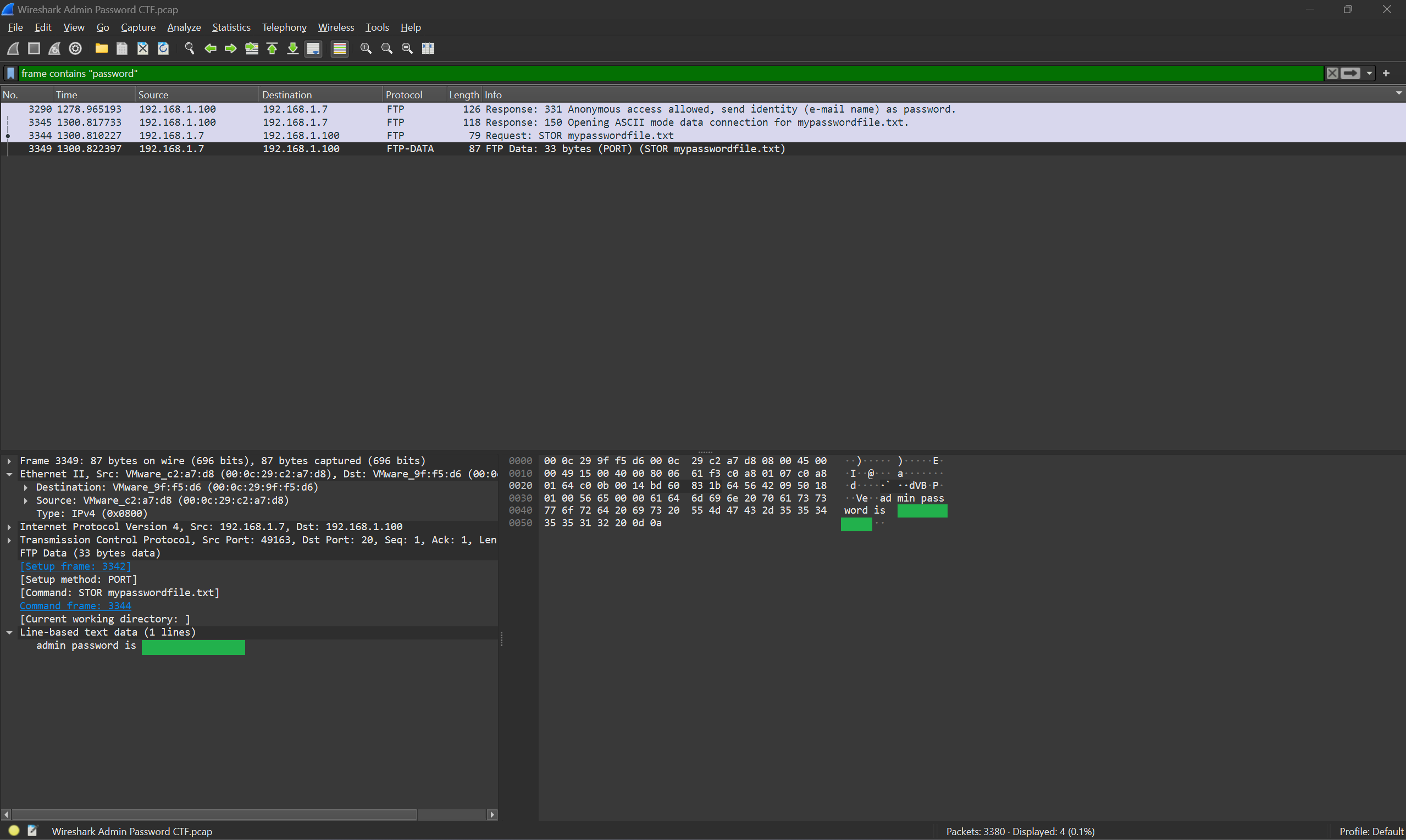This screenshot has height=840, width=1406.
Task: Sort by the Destination column header
Action: click(321, 94)
